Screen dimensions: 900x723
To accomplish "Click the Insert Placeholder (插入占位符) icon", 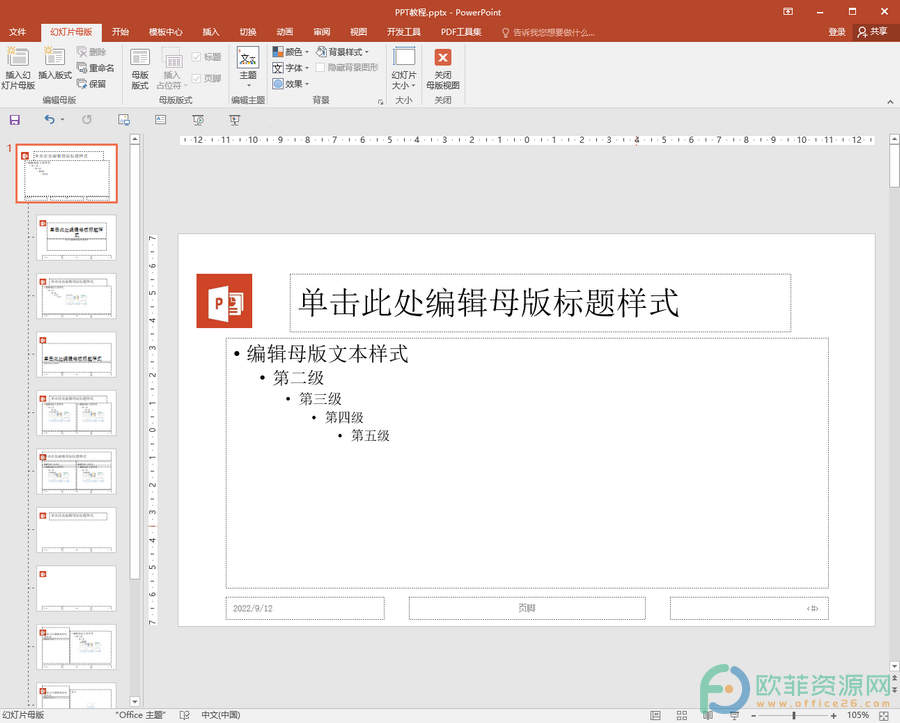I will pos(172,57).
